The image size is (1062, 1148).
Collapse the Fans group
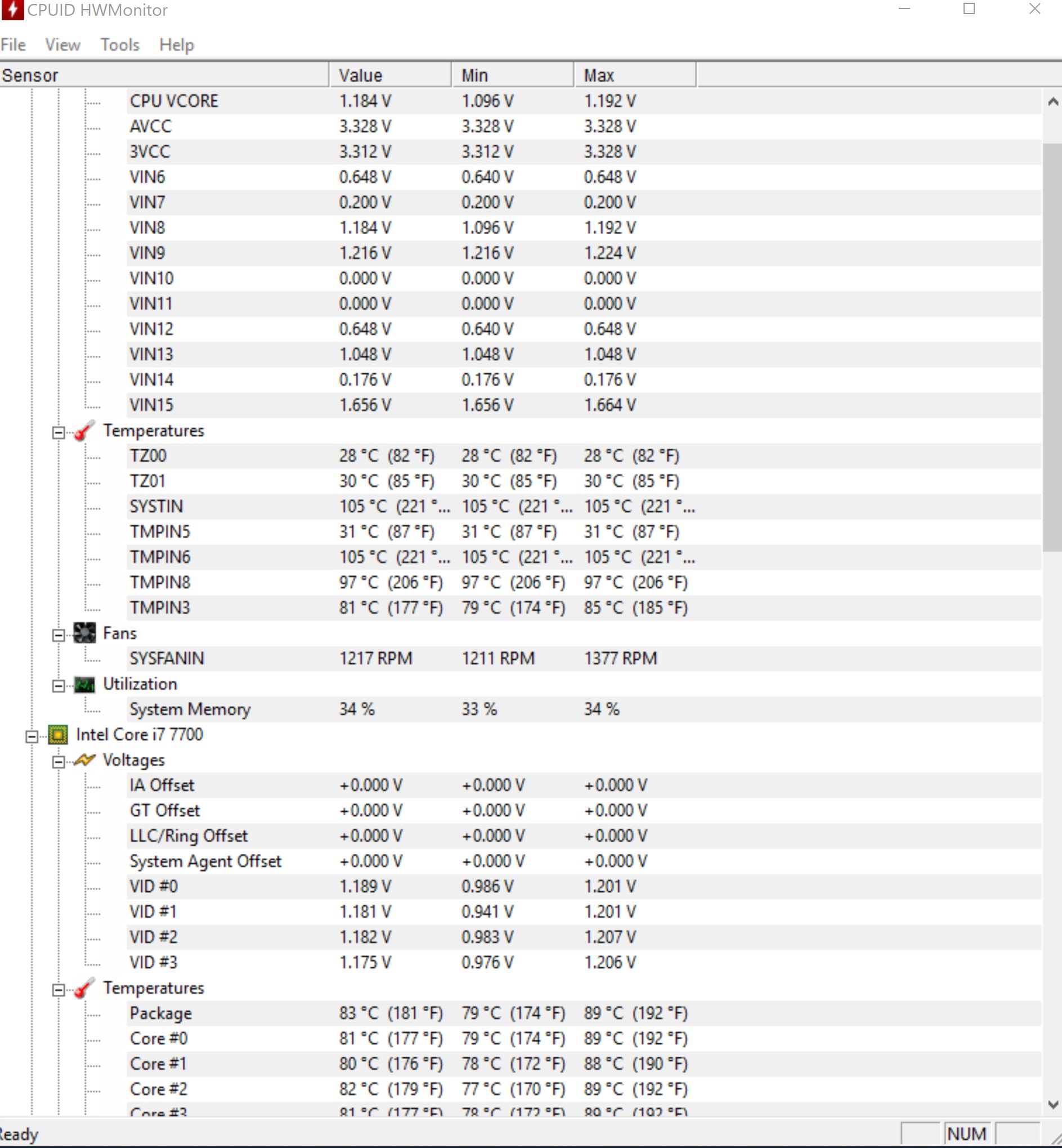(58, 635)
